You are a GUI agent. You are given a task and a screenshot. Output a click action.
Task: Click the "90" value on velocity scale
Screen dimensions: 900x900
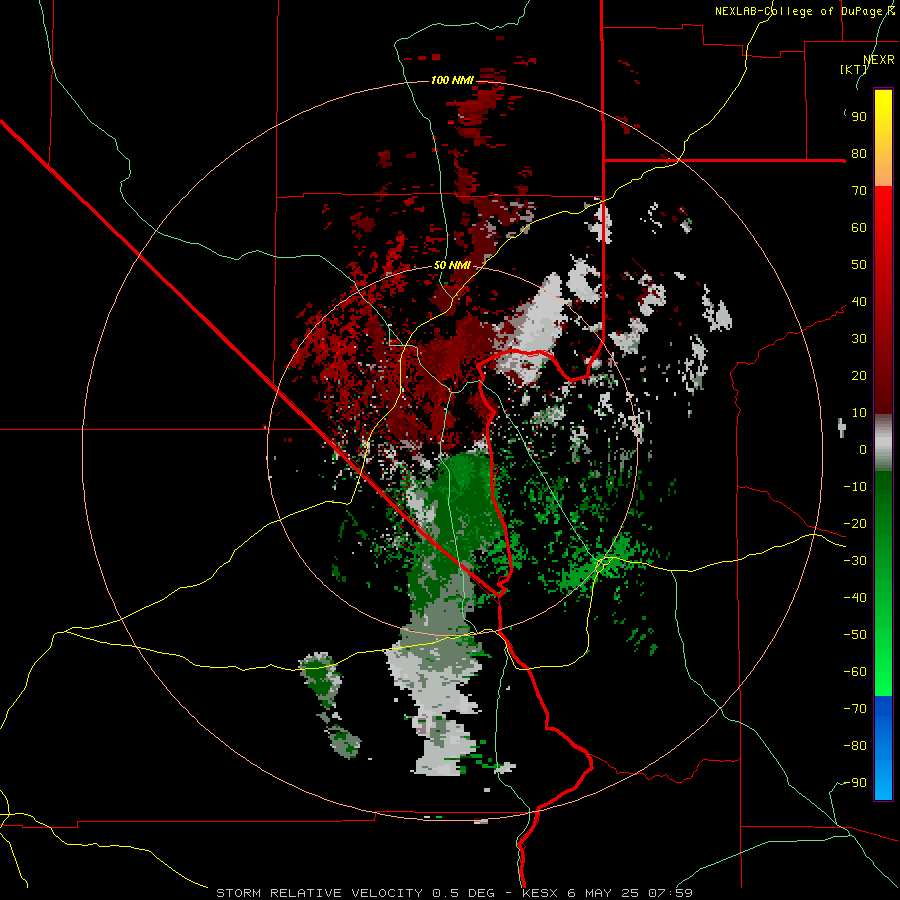(x=859, y=117)
